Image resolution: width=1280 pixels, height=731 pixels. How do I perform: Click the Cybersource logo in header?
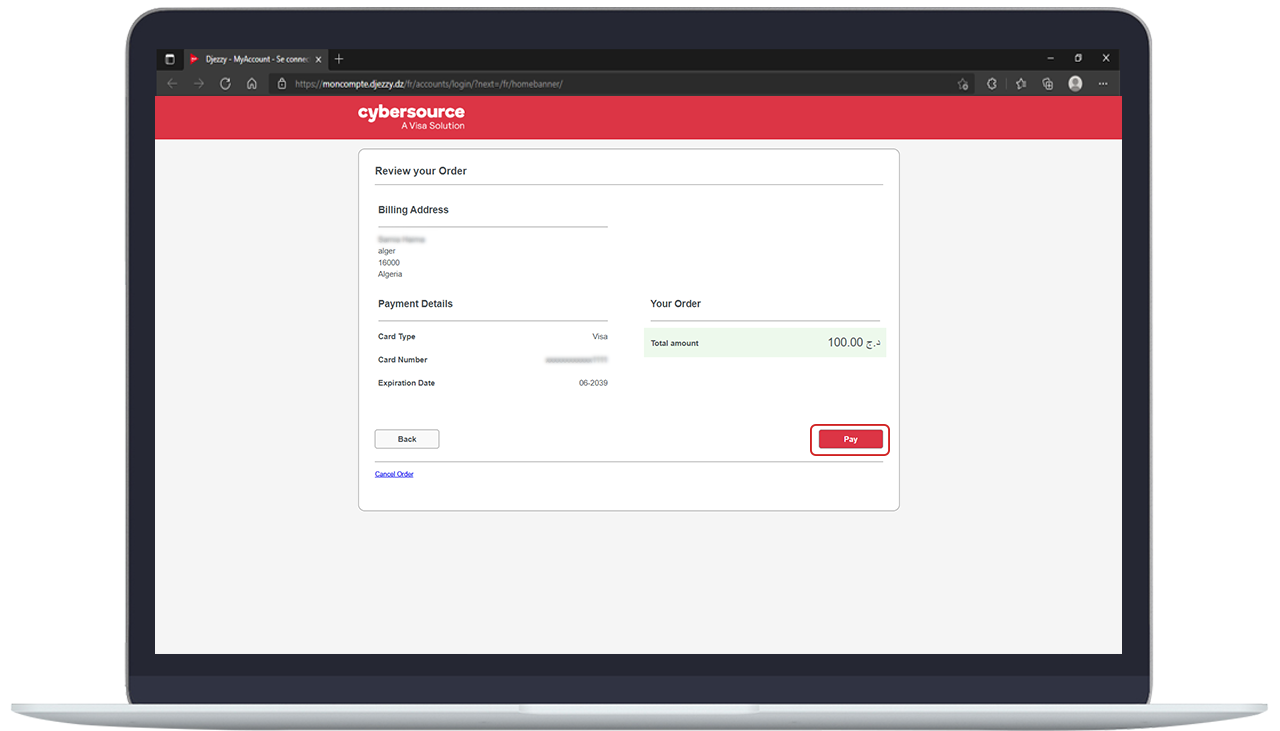[x=411, y=117]
